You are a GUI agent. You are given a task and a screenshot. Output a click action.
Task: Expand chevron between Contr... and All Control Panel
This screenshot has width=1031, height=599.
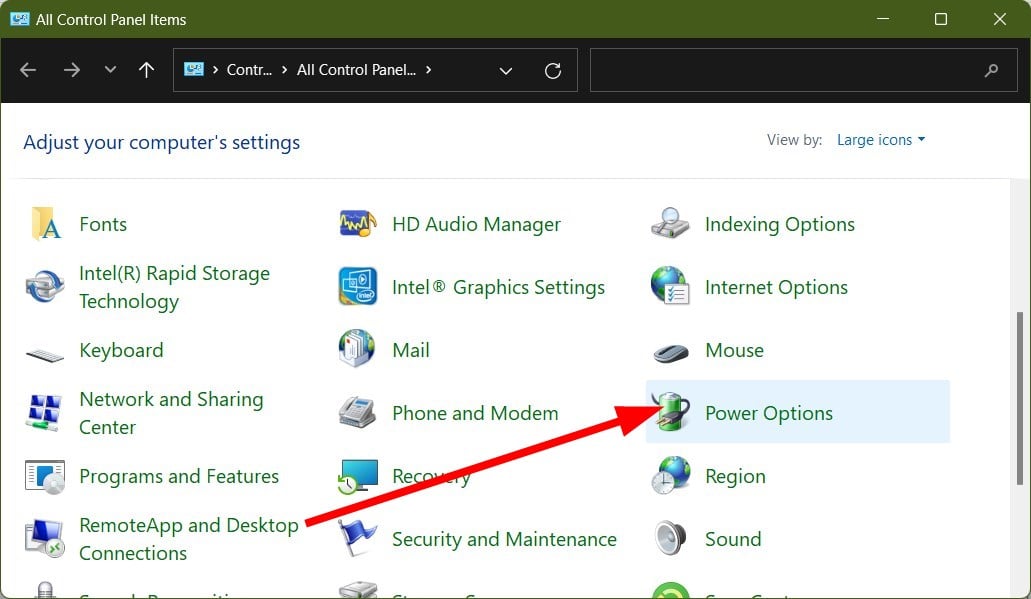284,70
